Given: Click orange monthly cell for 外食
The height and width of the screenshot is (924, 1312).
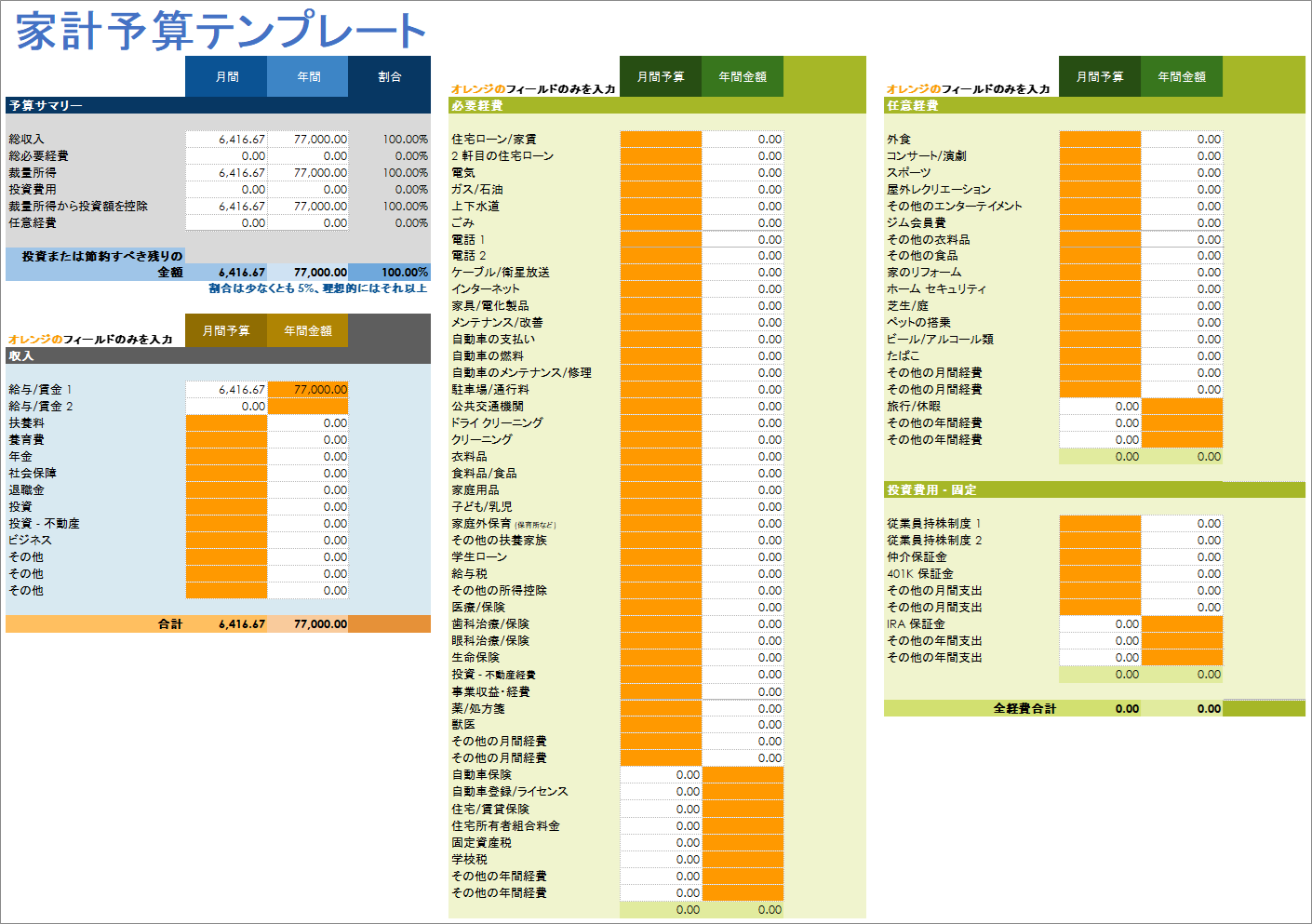Looking at the screenshot, I should (x=1100, y=139).
